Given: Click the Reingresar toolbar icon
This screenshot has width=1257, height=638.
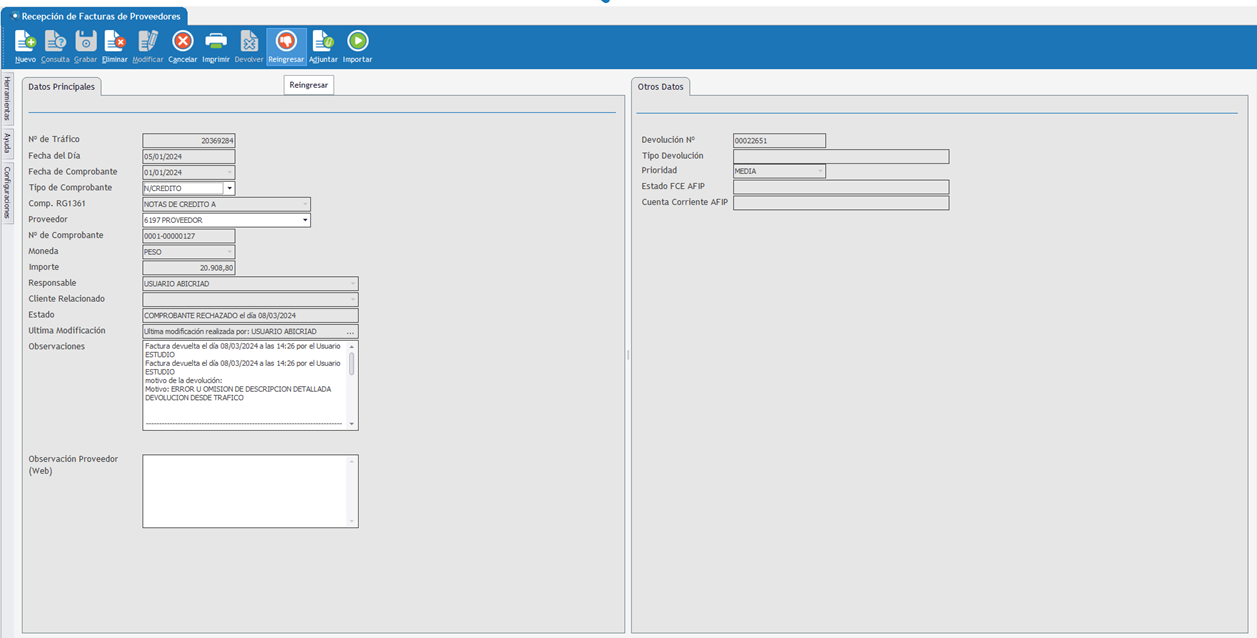Looking at the screenshot, I should tap(286, 46).
